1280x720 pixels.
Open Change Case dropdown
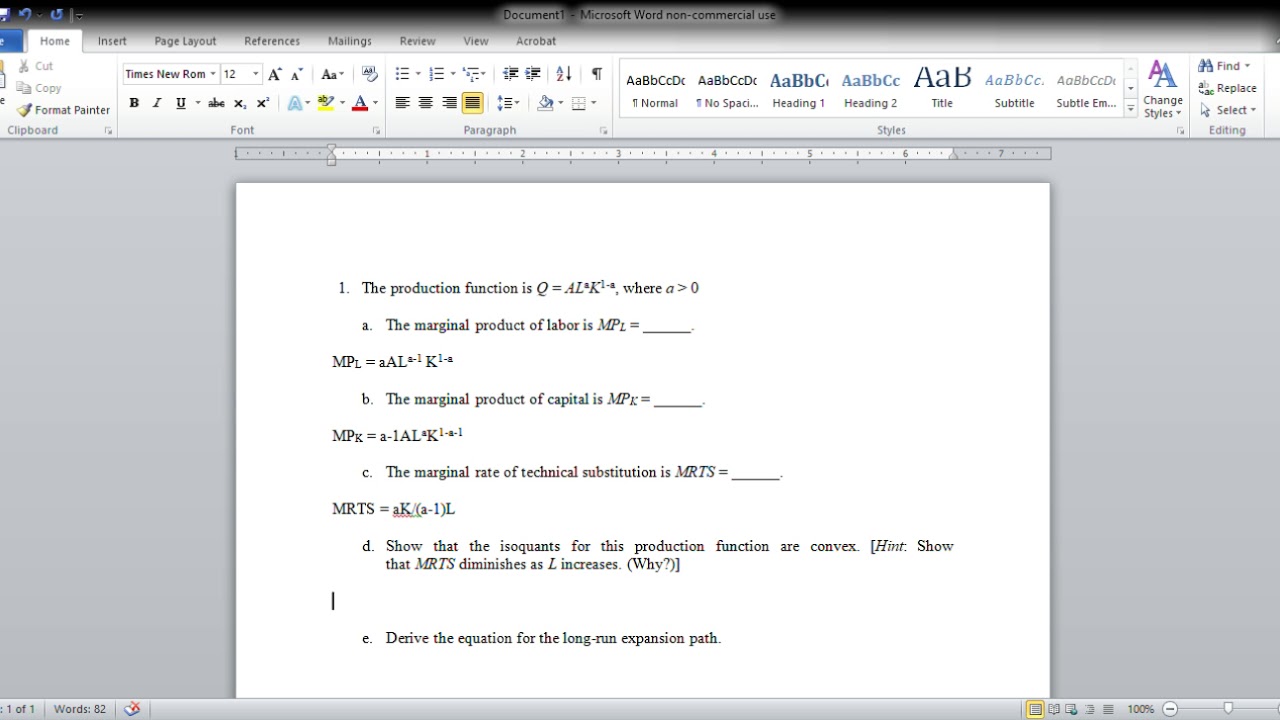(x=332, y=74)
